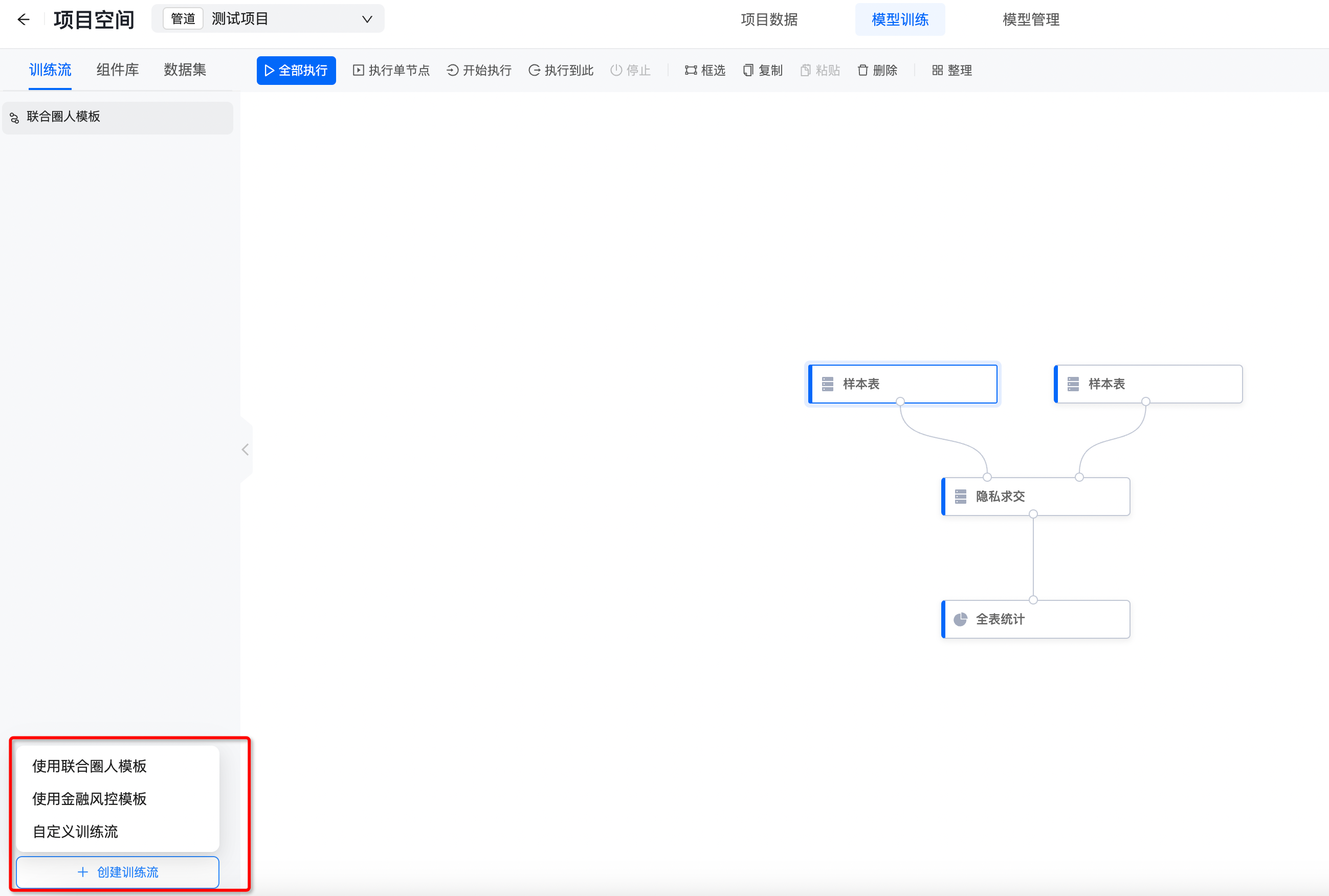Select the right 样本表 node

pos(1148,384)
